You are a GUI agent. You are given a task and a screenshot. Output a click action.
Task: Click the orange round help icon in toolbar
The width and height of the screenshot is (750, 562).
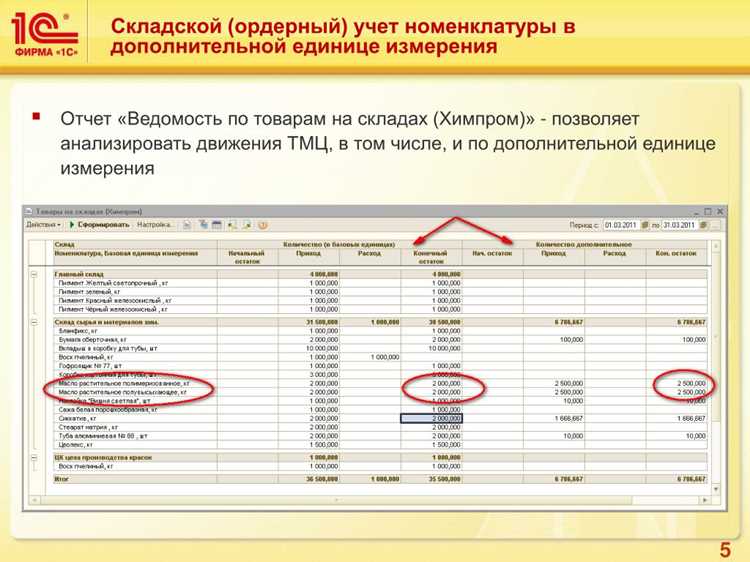coord(262,225)
